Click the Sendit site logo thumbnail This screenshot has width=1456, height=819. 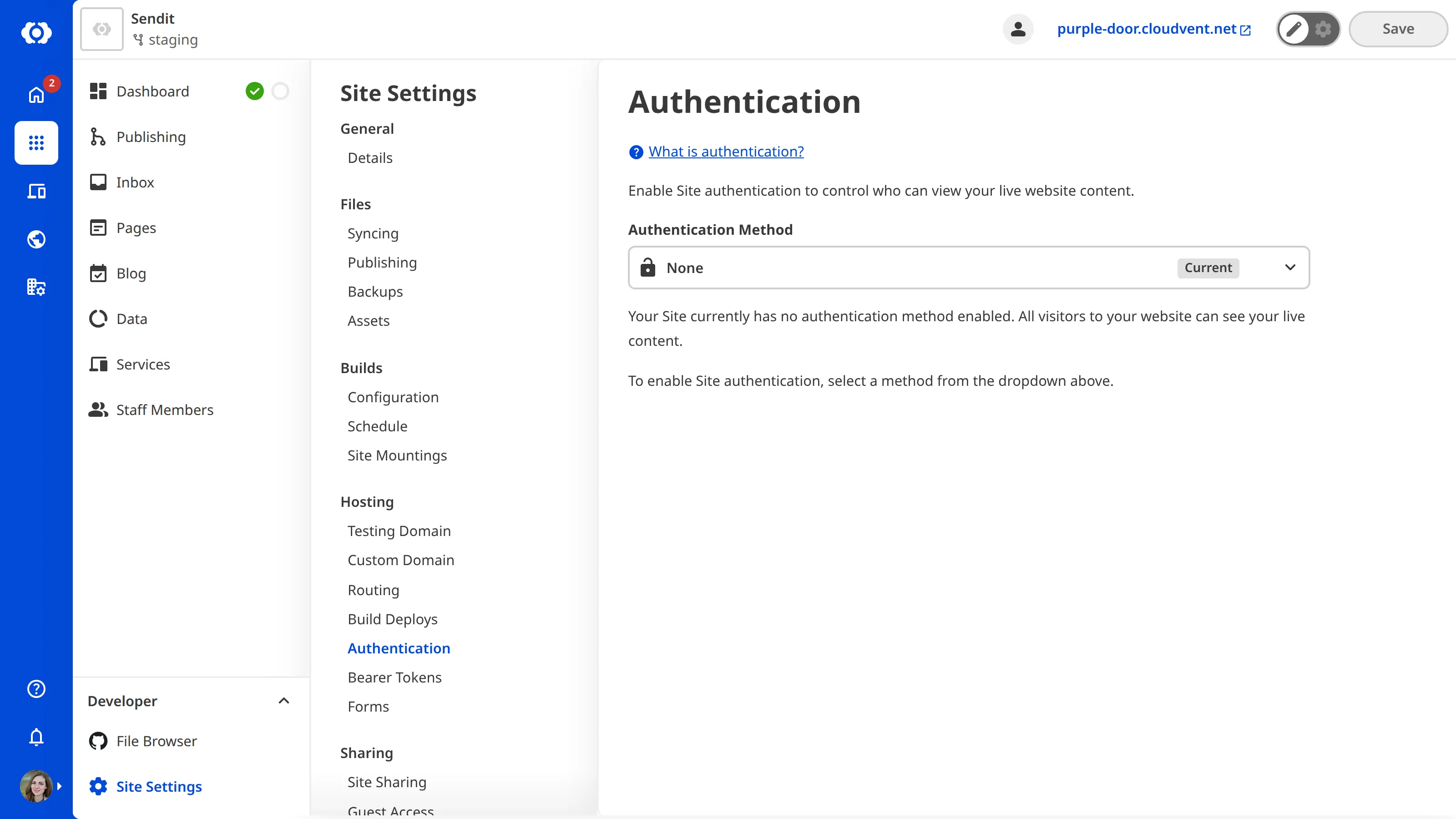click(102, 29)
